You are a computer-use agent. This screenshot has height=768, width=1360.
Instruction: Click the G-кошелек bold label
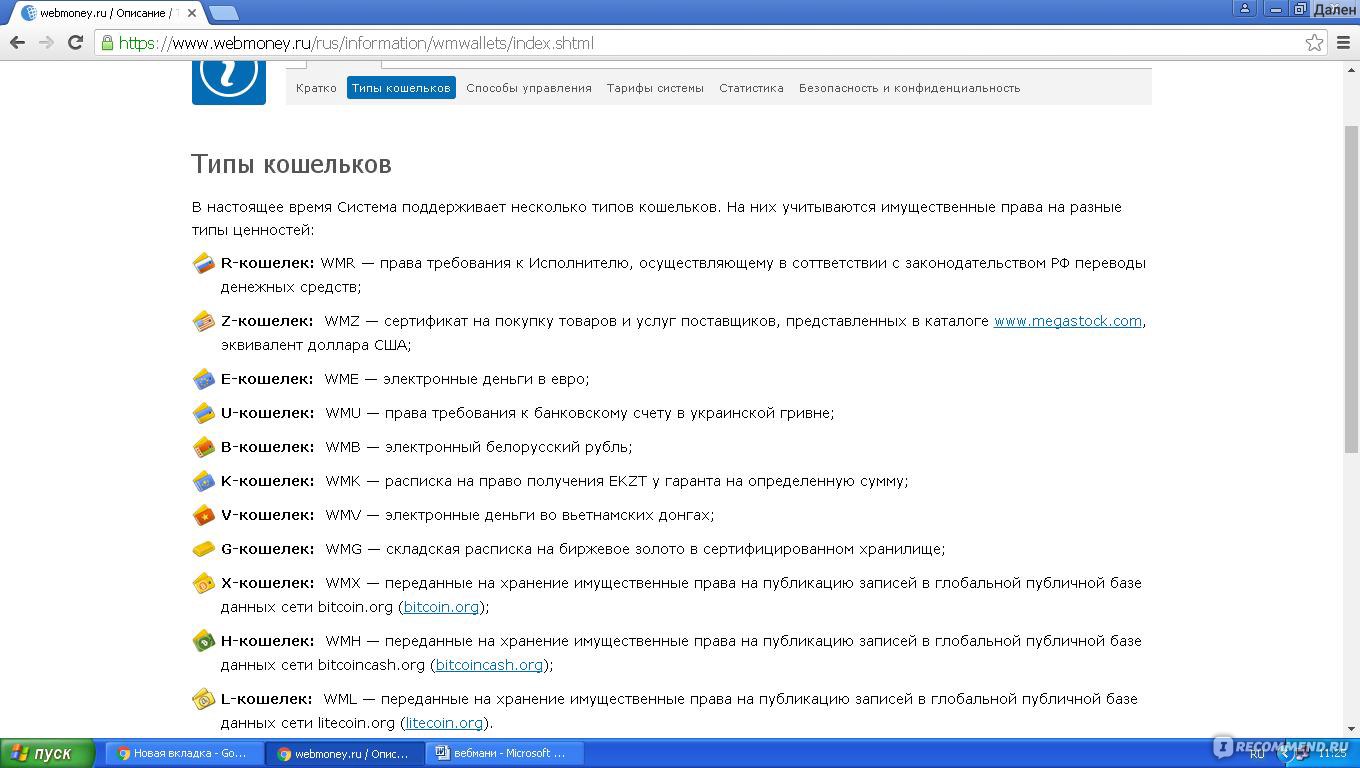(268, 549)
